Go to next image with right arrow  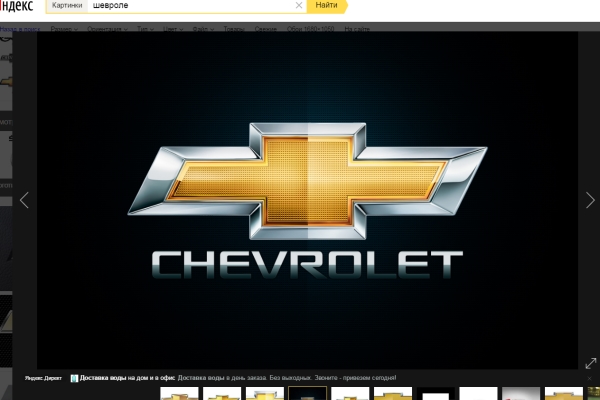(590, 200)
